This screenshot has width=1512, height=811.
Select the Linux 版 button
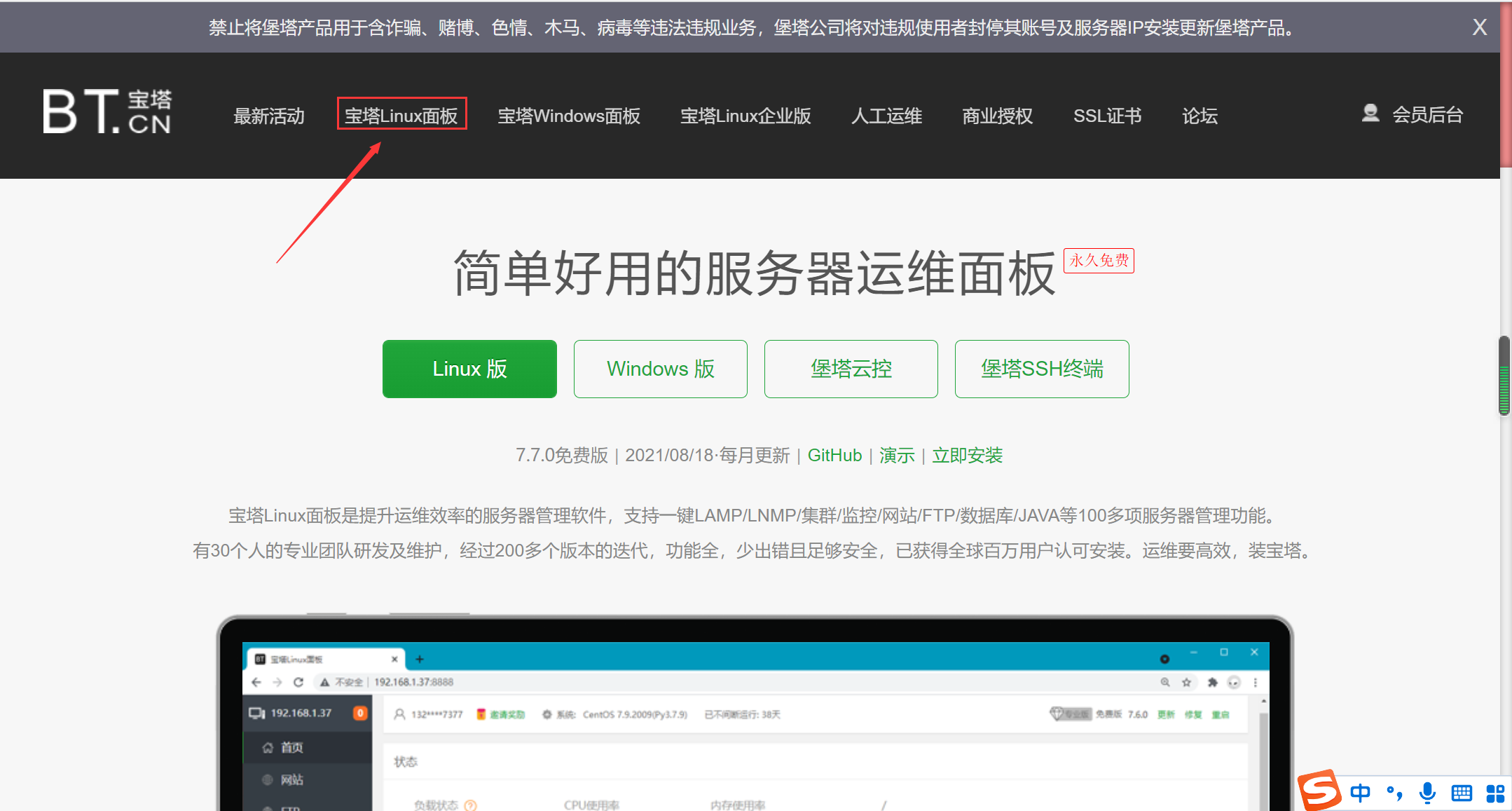pos(469,369)
